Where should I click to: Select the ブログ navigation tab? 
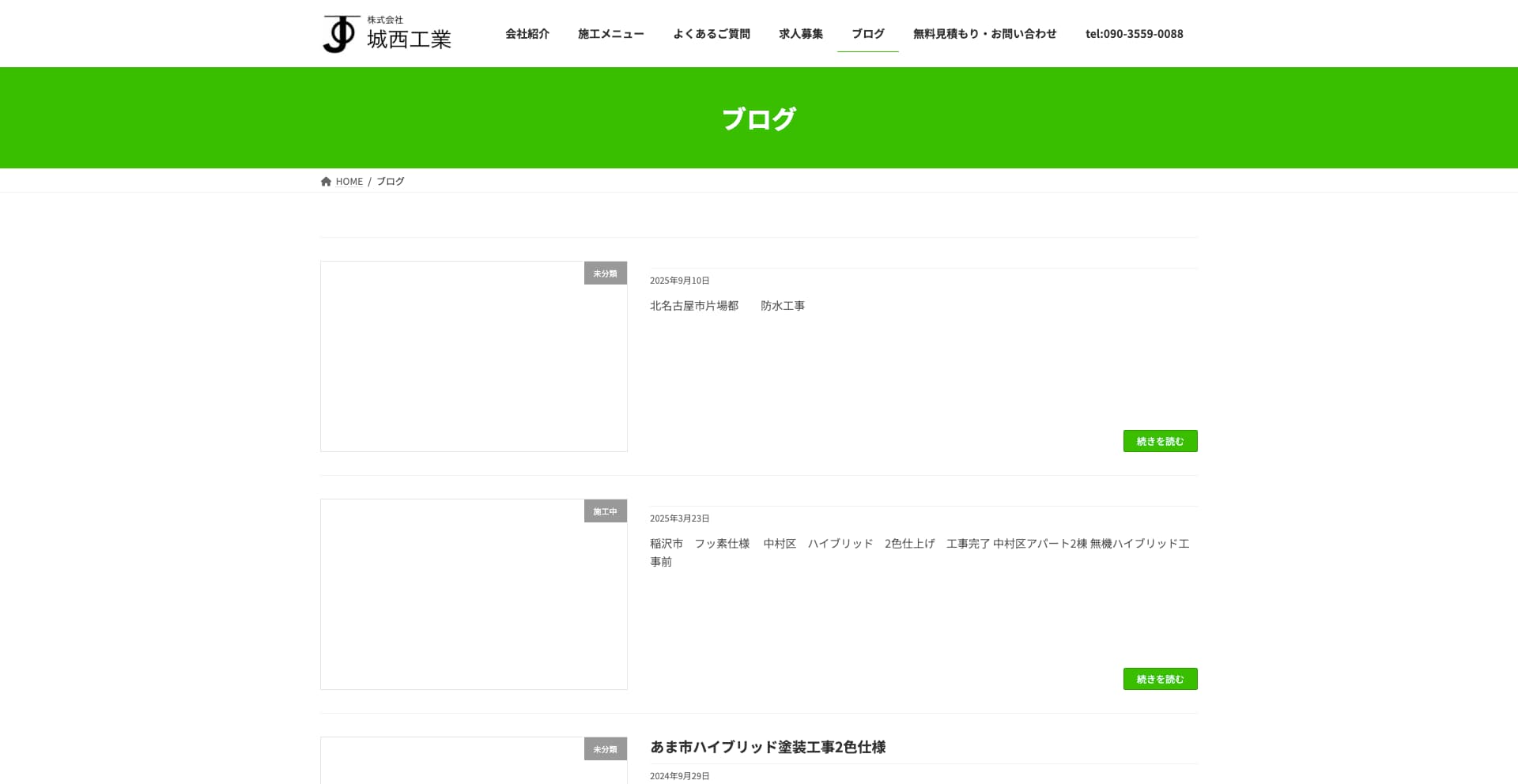(867, 34)
